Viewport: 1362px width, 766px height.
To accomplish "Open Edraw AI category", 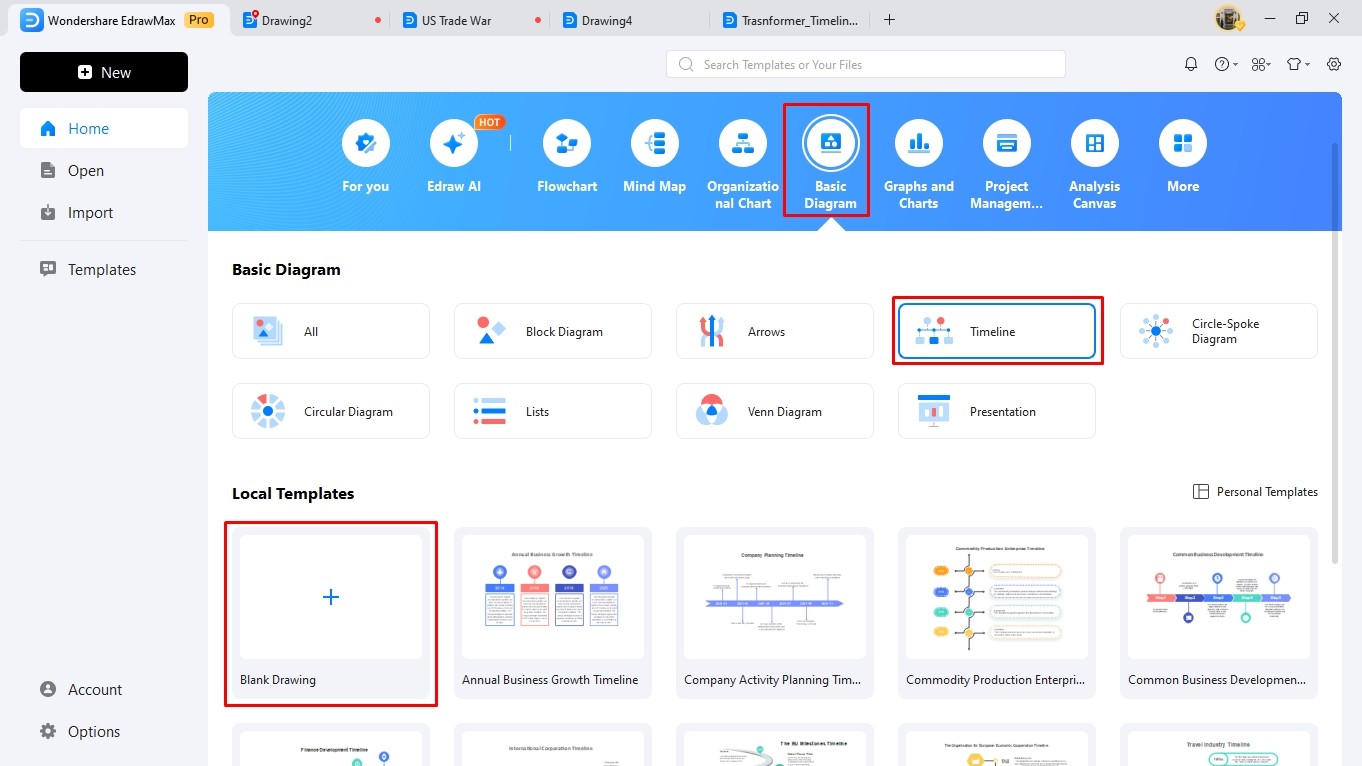I will click(453, 144).
